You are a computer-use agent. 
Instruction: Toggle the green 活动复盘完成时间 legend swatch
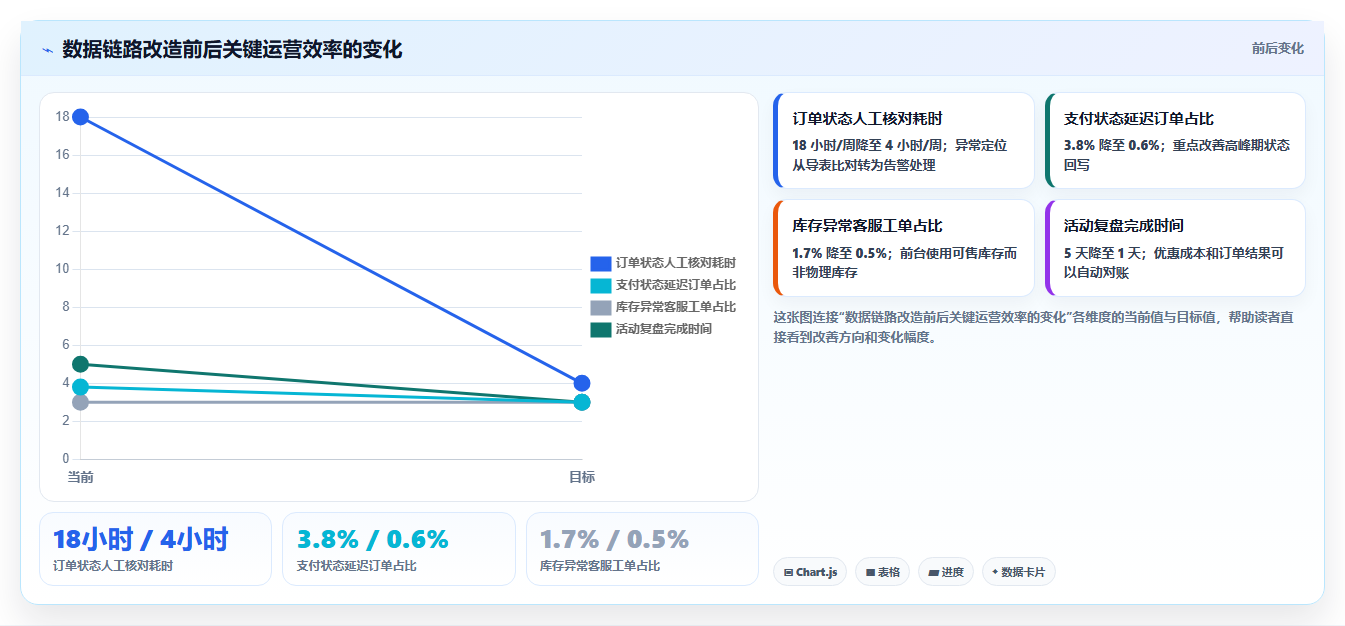click(600, 329)
